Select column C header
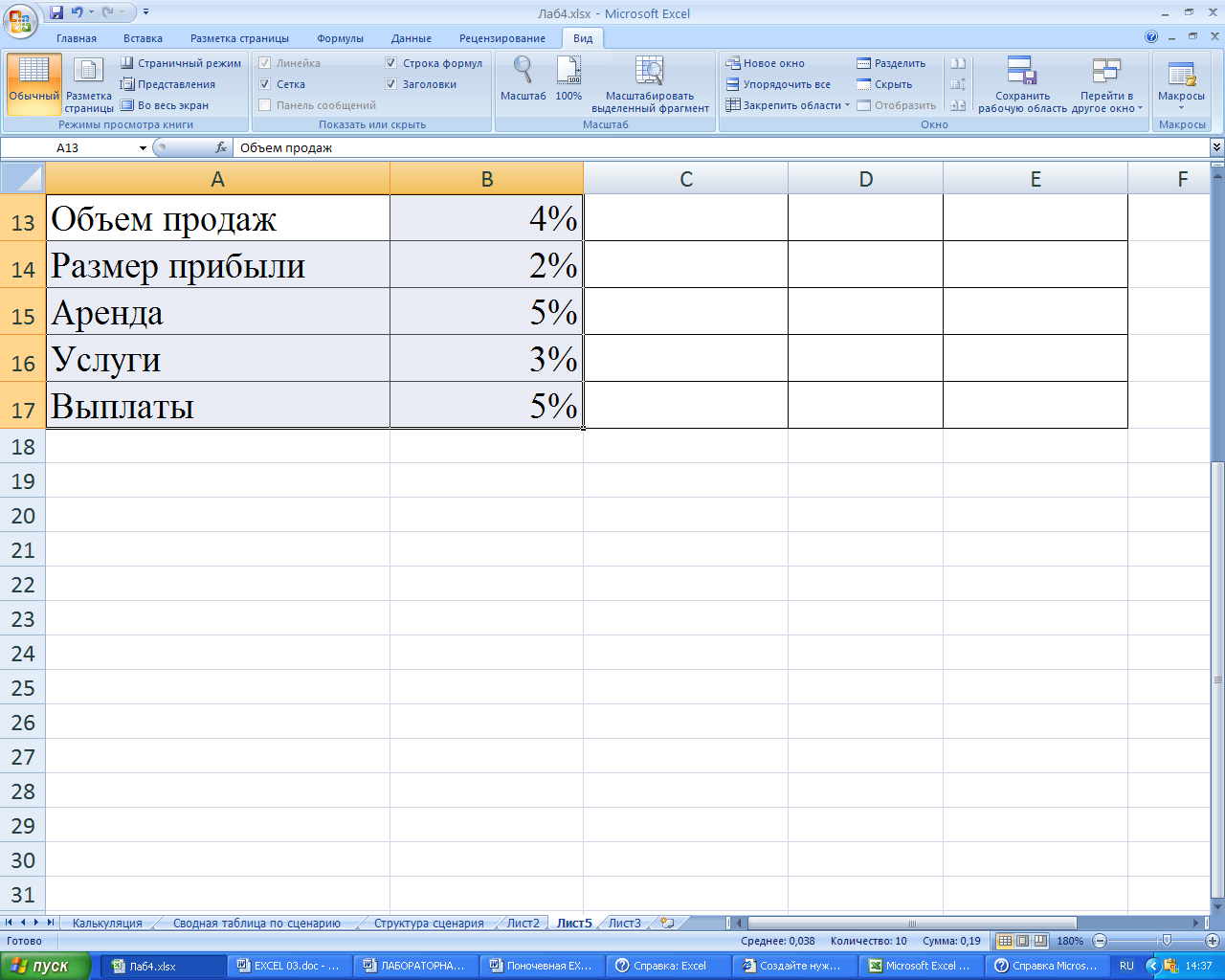Screen dimensions: 1225x980 pyautogui.click(x=685, y=179)
